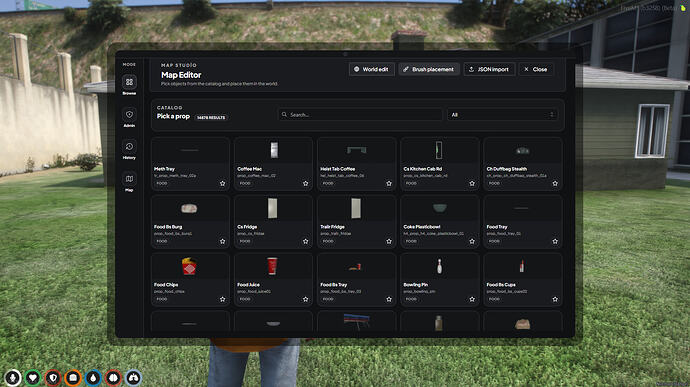690x387 pixels.
Task: Click the microphone HUD icon
Action: [x=12, y=377]
